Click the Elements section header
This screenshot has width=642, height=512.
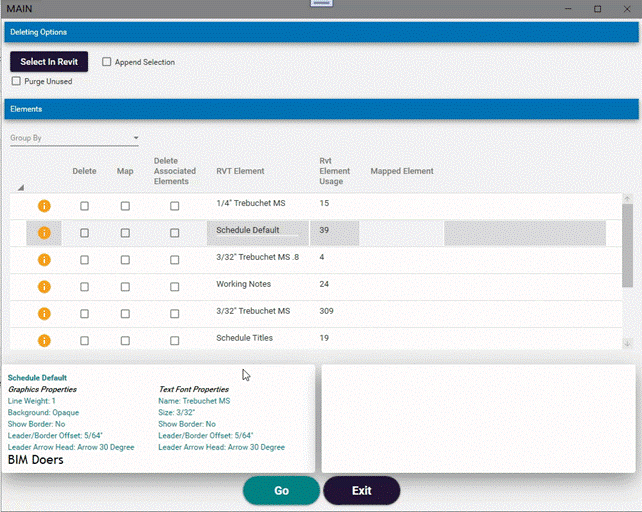[x=321, y=109]
